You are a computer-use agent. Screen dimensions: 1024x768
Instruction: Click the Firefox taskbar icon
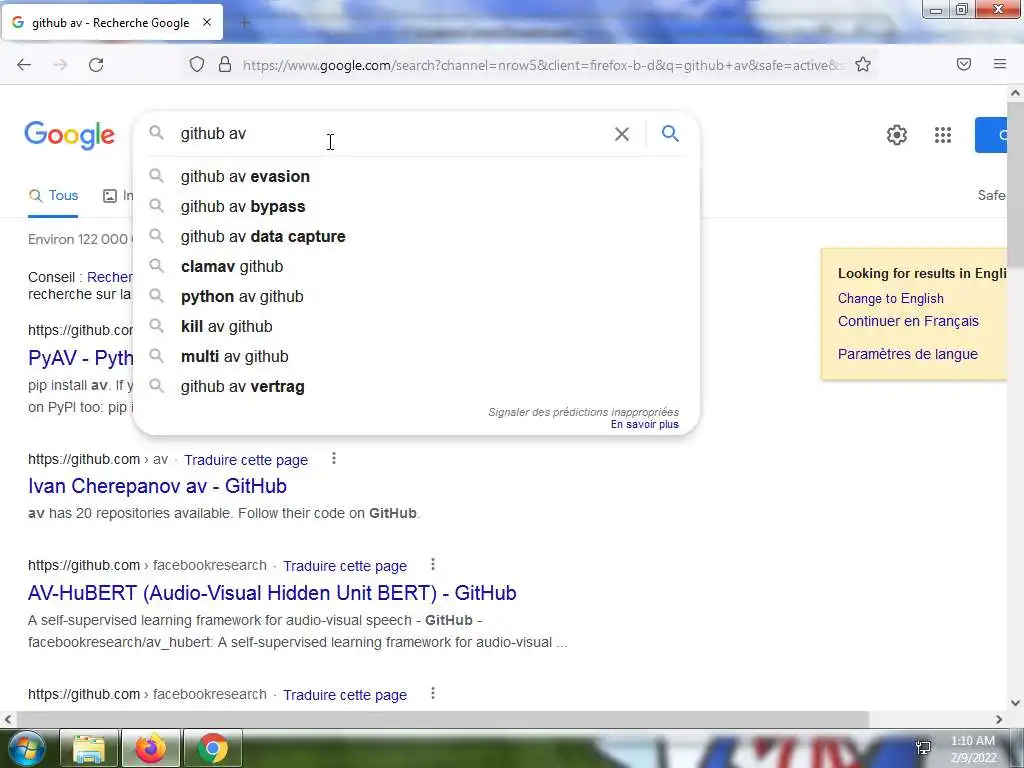click(x=151, y=749)
